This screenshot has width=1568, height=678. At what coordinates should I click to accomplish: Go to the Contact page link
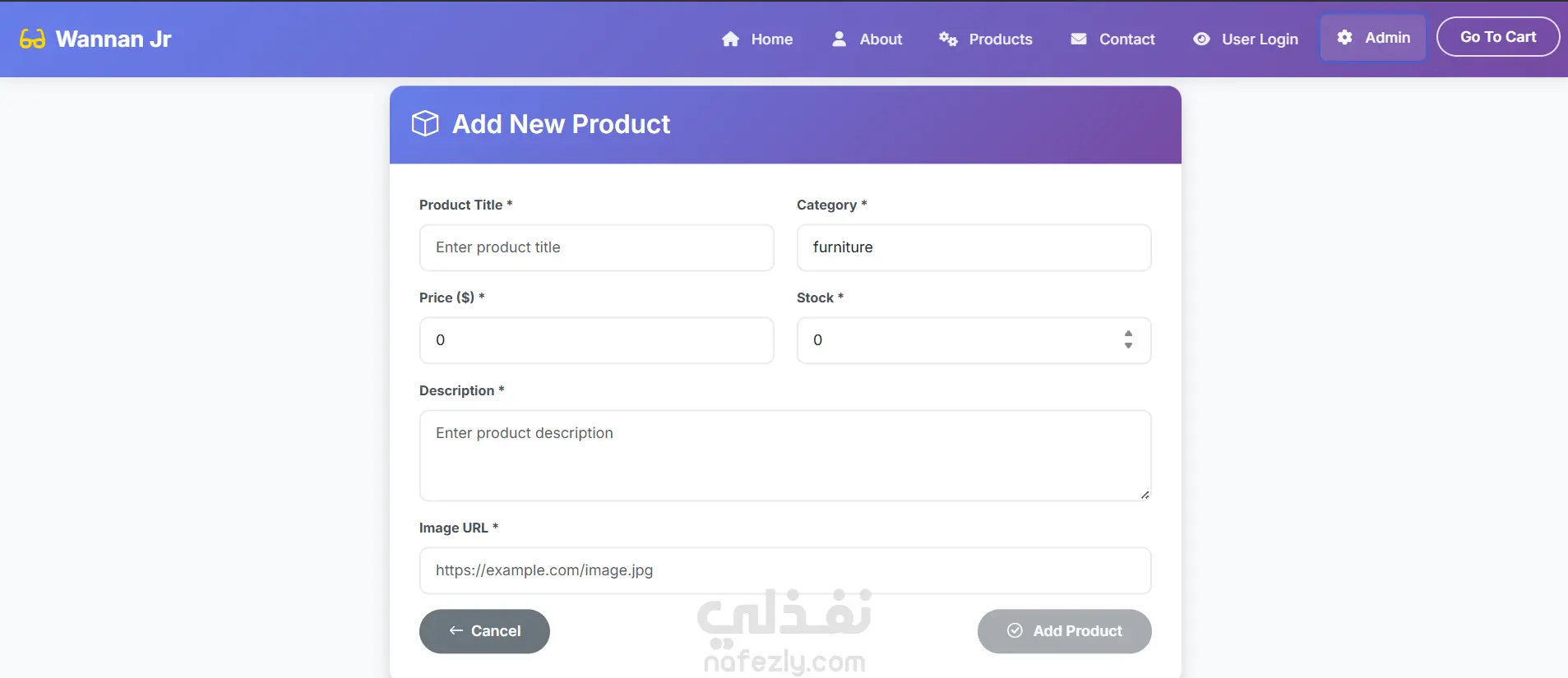coord(1126,39)
